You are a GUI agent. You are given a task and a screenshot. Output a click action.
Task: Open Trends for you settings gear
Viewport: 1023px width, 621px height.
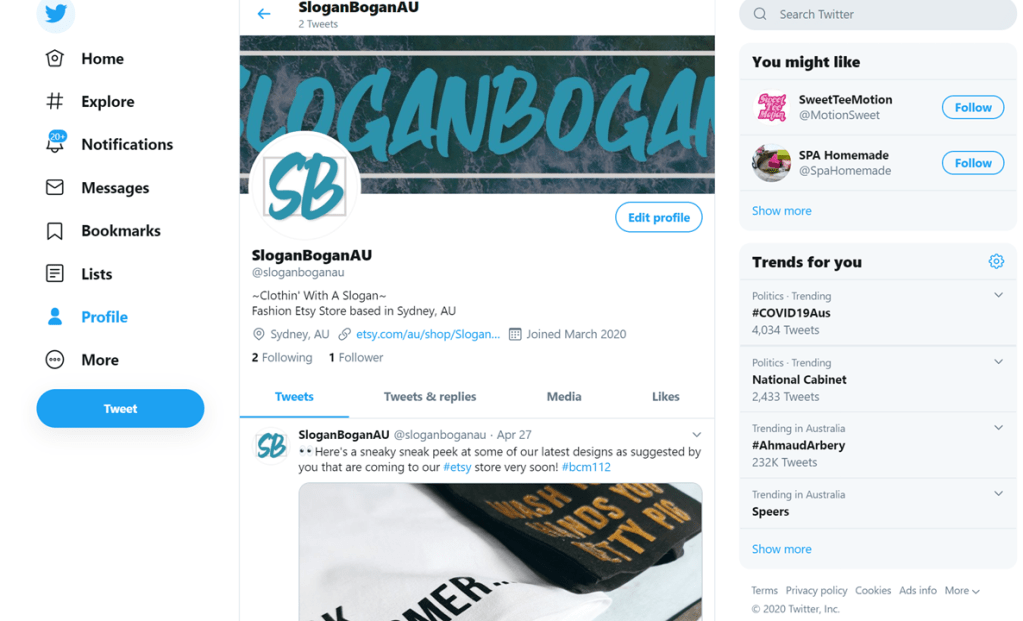click(996, 262)
